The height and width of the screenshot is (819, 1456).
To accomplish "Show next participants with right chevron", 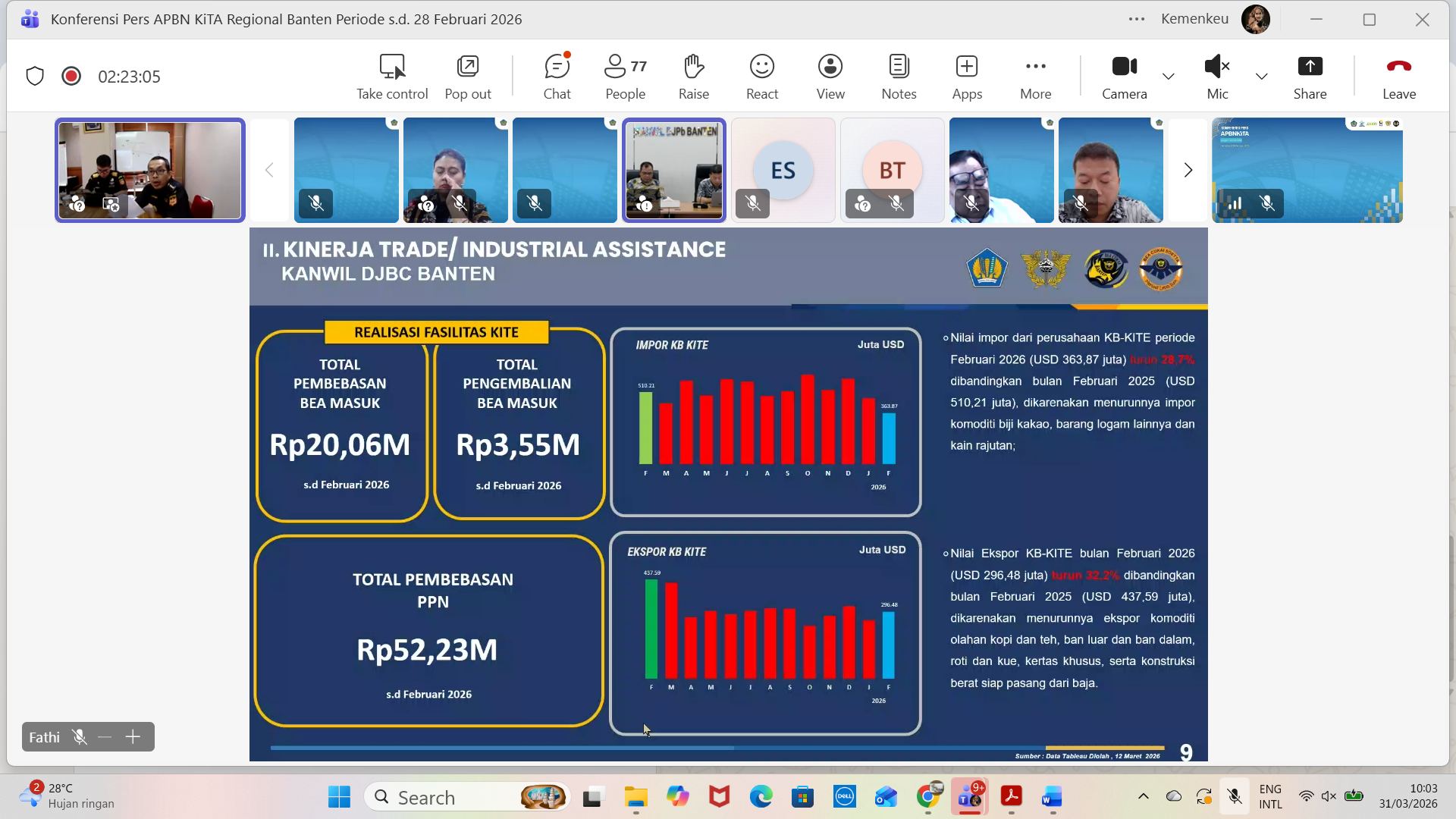I will pos(1188,171).
